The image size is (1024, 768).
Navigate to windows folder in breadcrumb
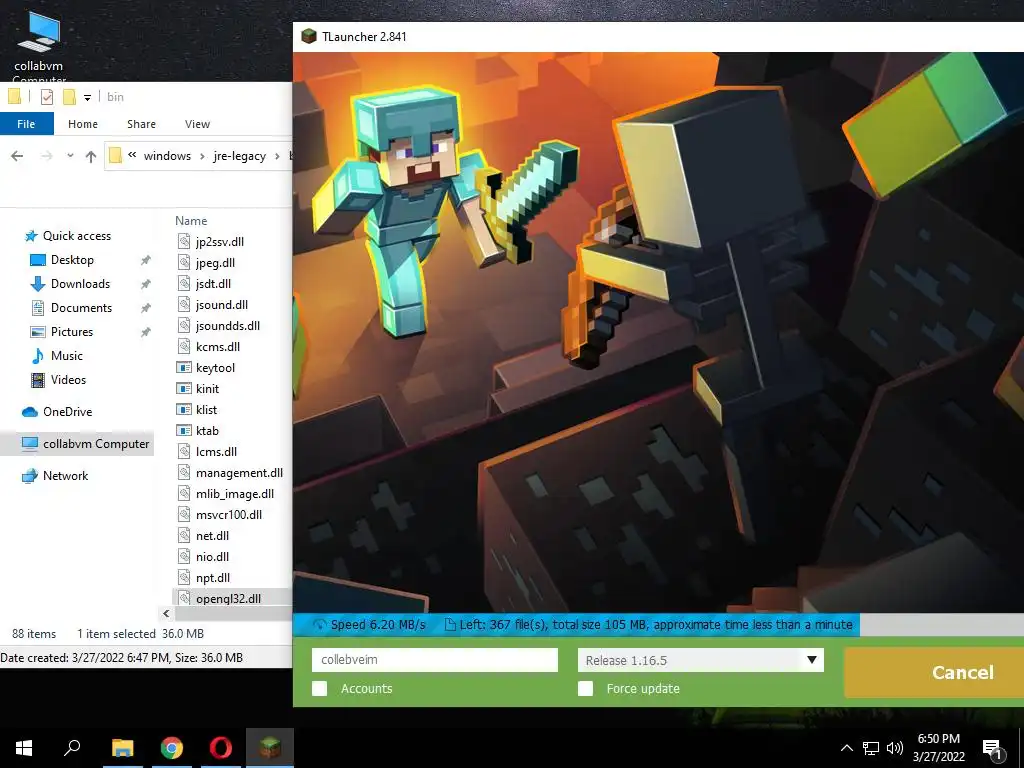[167, 155]
